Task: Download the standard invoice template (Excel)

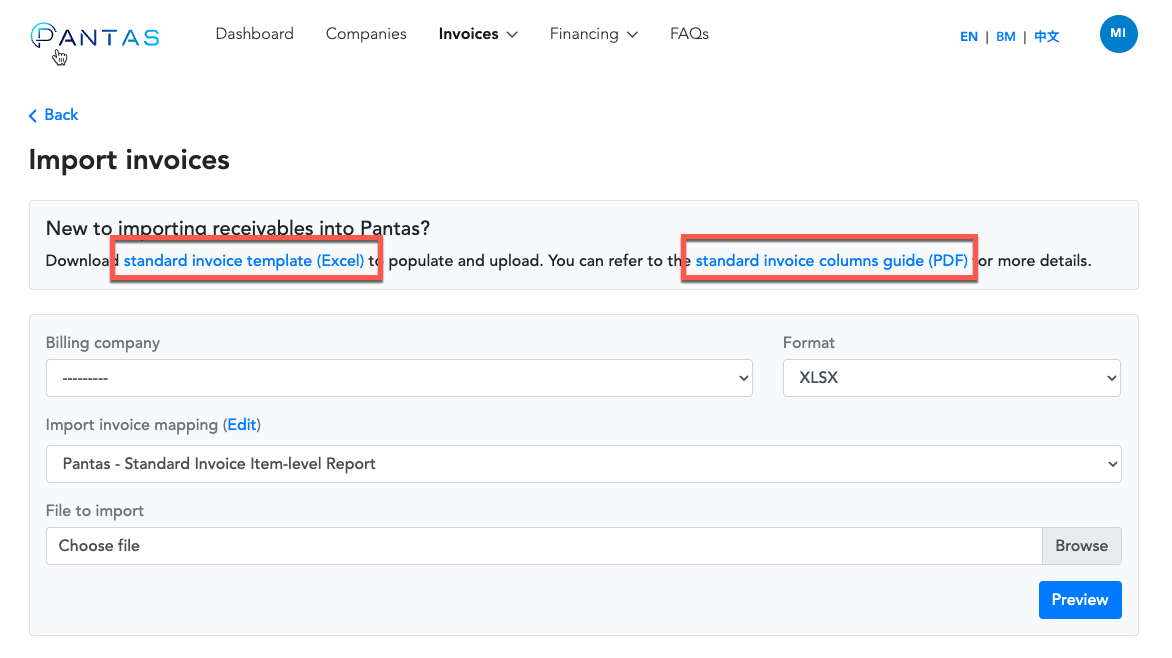Action: (244, 260)
